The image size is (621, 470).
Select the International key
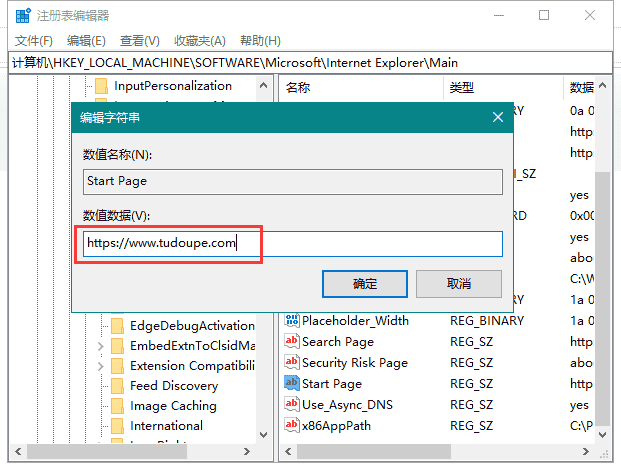pyautogui.click(x=166, y=426)
